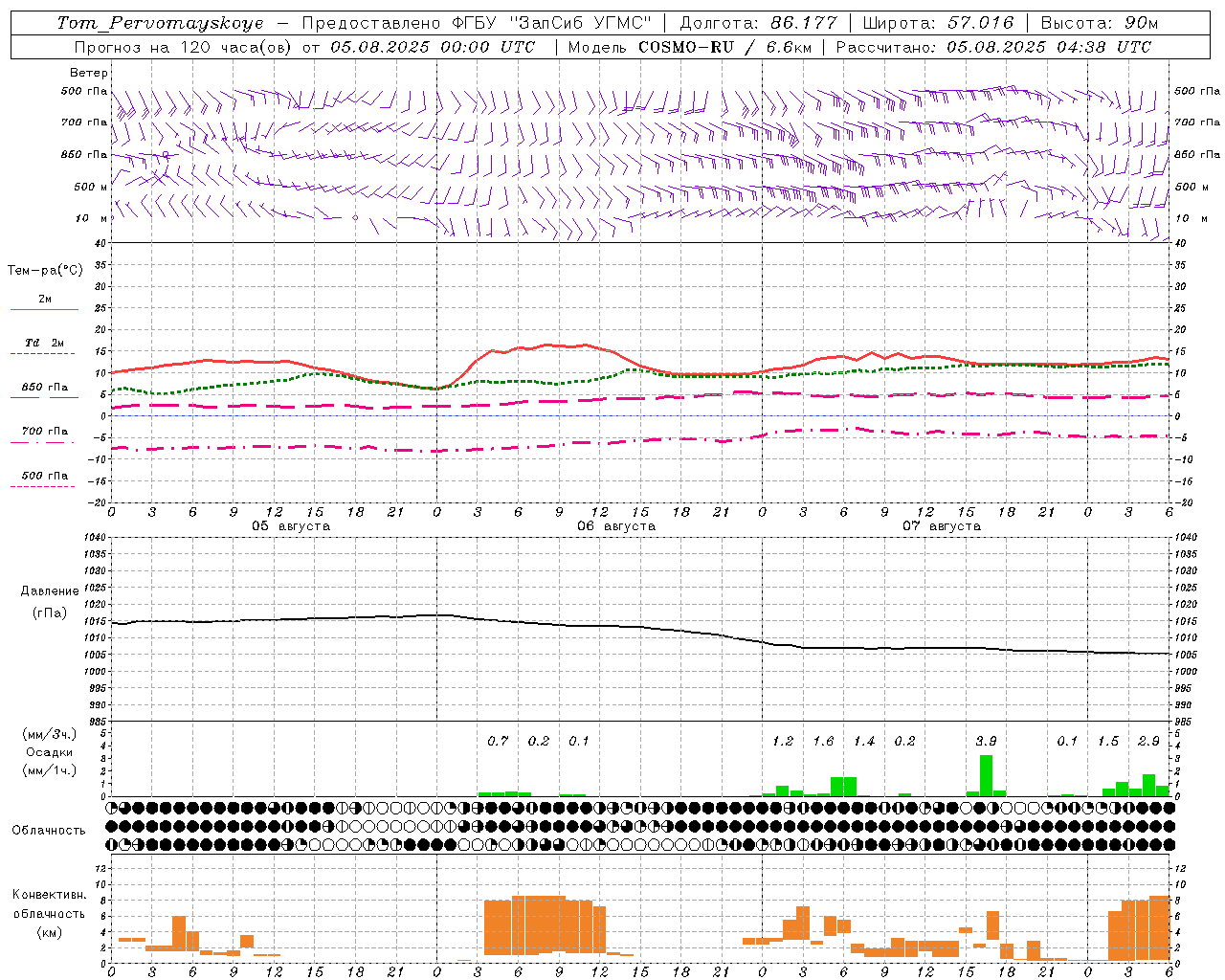
Task: Click the altitude text Высота: 90м
Action: 1100,23
